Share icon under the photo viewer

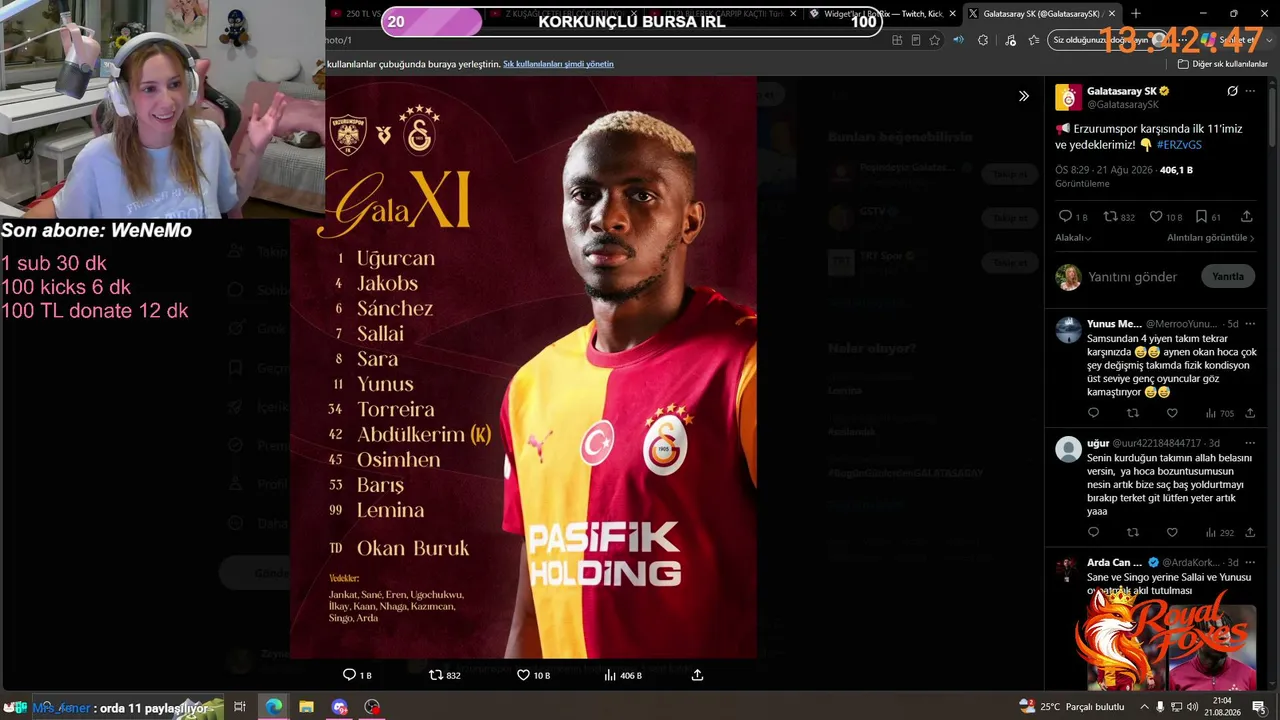point(697,675)
